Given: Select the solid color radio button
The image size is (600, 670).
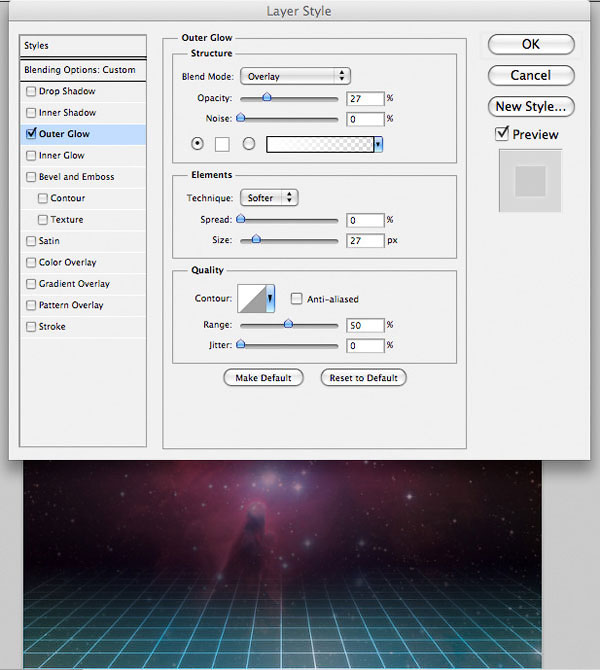Looking at the screenshot, I should [x=197, y=144].
